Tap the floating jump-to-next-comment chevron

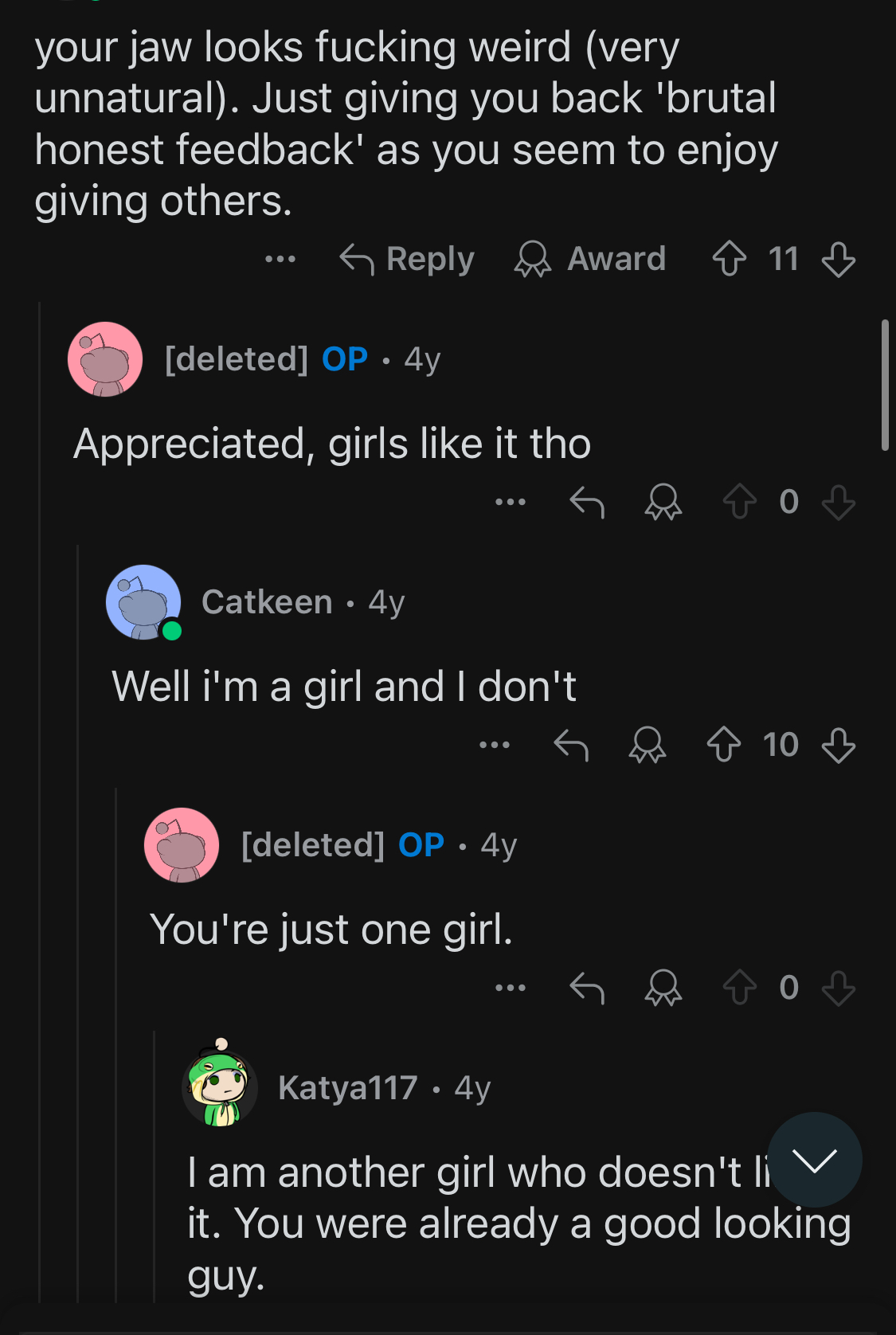click(815, 1160)
